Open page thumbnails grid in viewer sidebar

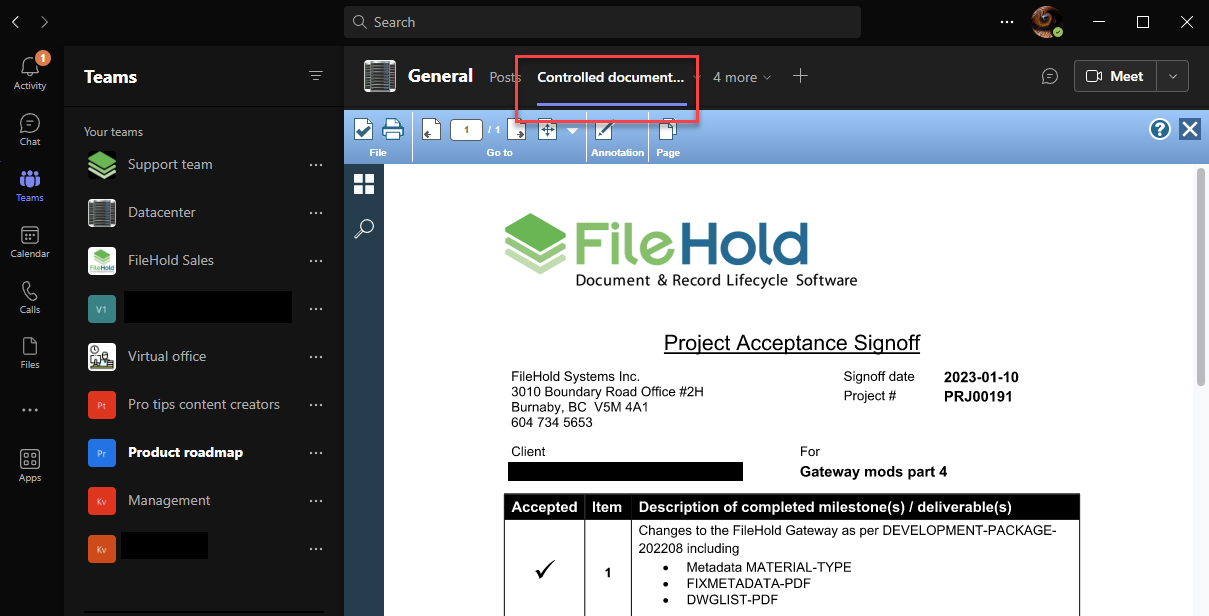[x=364, y=183]
